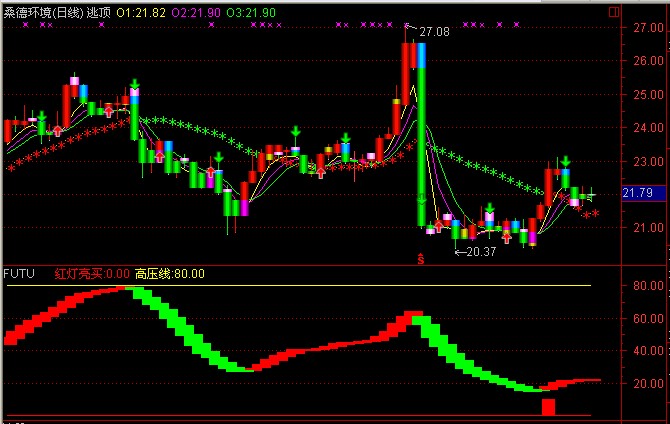The width and height of the screenshot is (670, 424).
Task: Select the O1:21.82 indicator value
Action: point(142,11)
